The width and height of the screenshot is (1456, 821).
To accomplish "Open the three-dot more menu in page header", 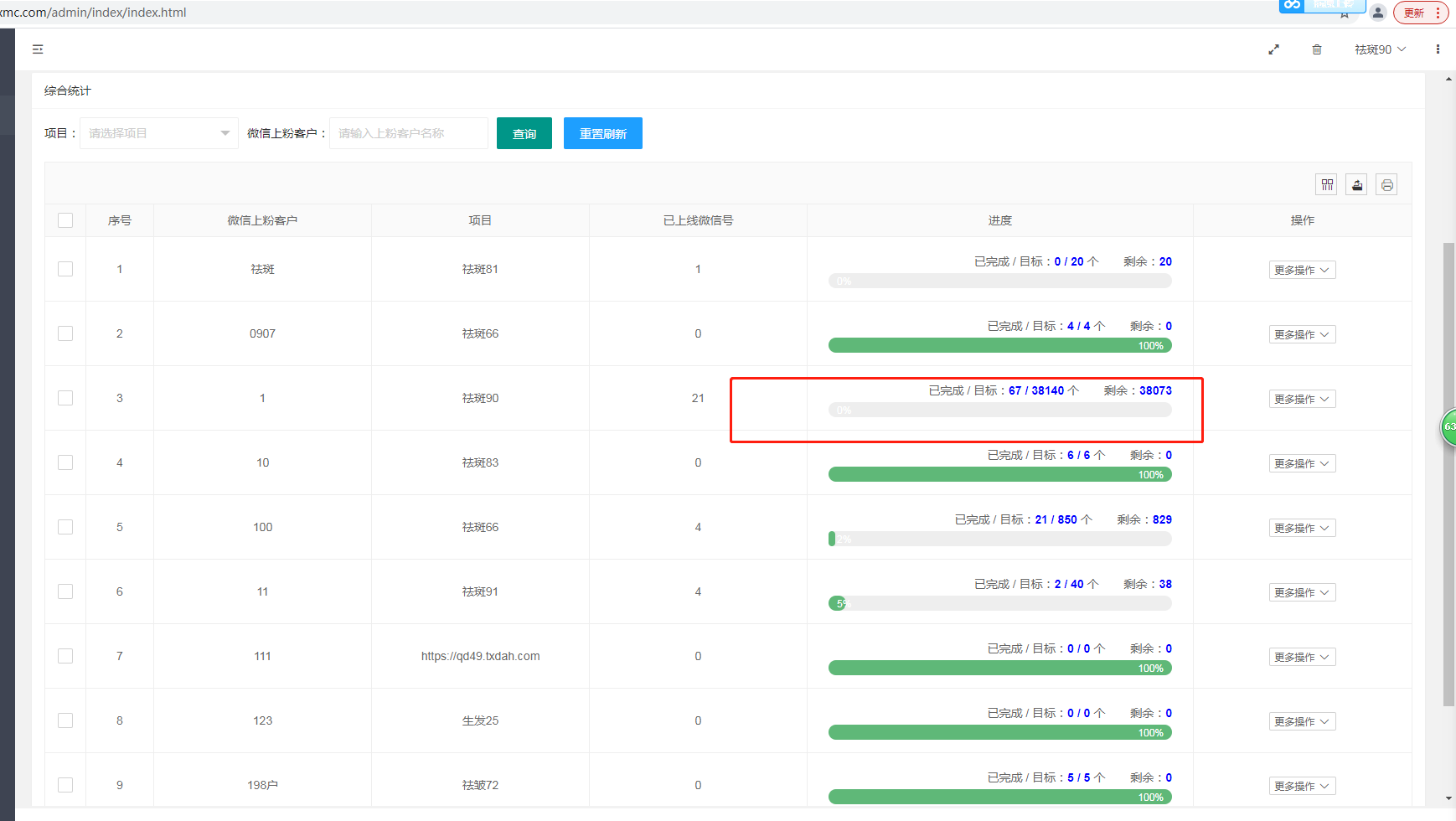I will pos(1438,49).
